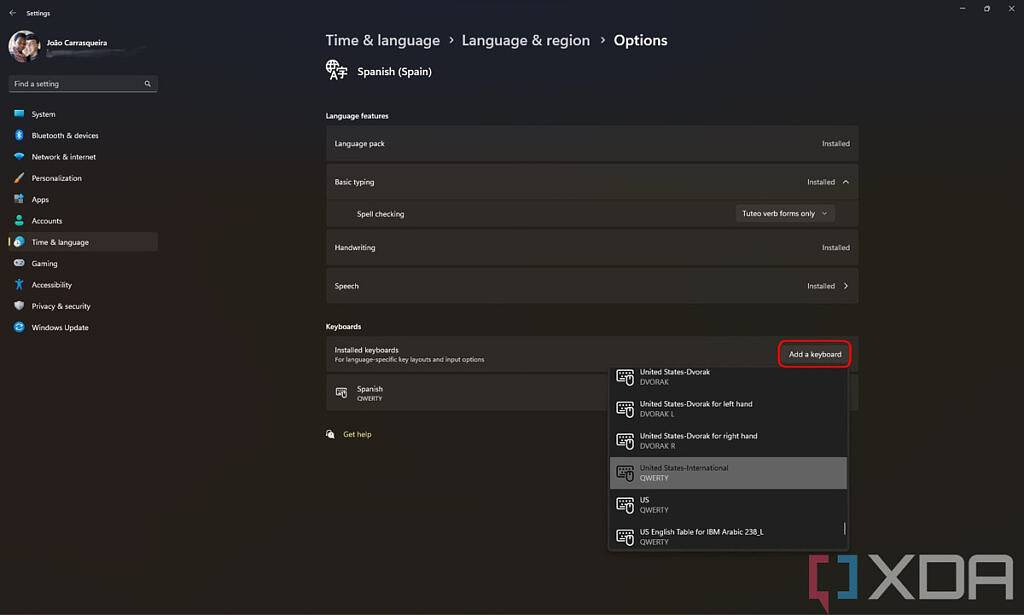The image size is (1024, 615).
Task: Open the Apps icon in sidebar
Action: (19, 199)
